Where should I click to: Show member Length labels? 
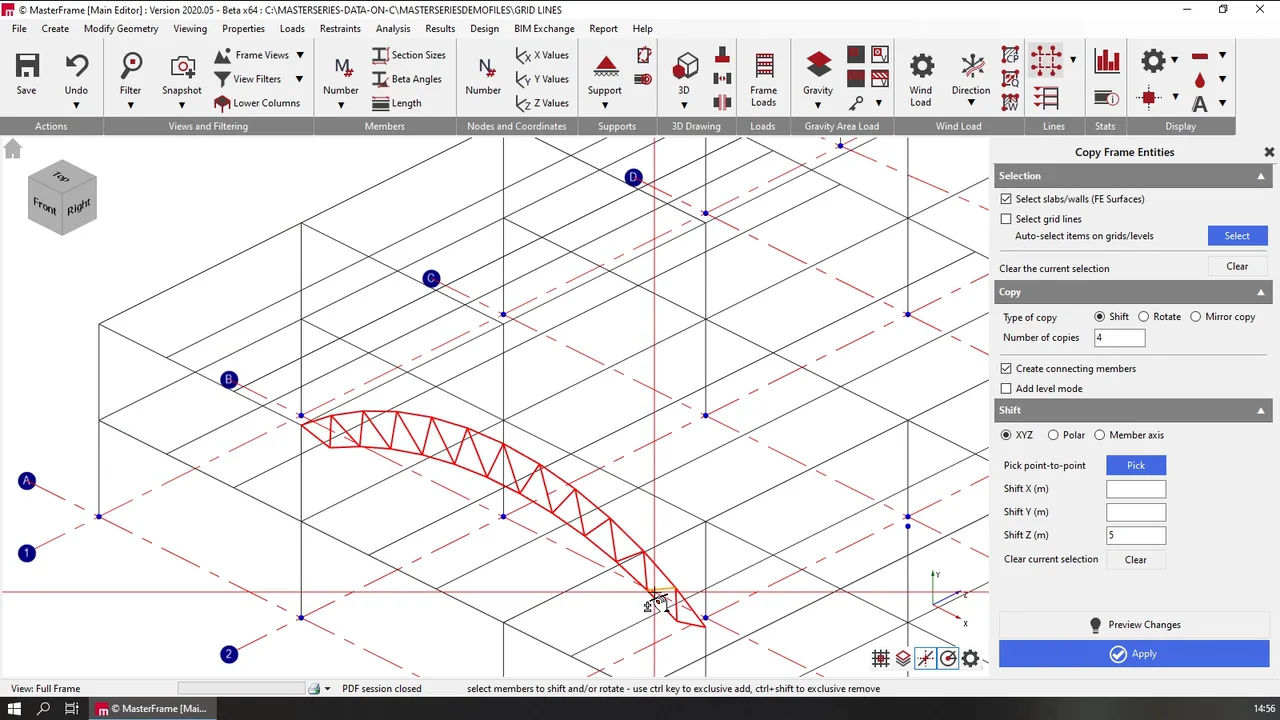coord(397,103)
